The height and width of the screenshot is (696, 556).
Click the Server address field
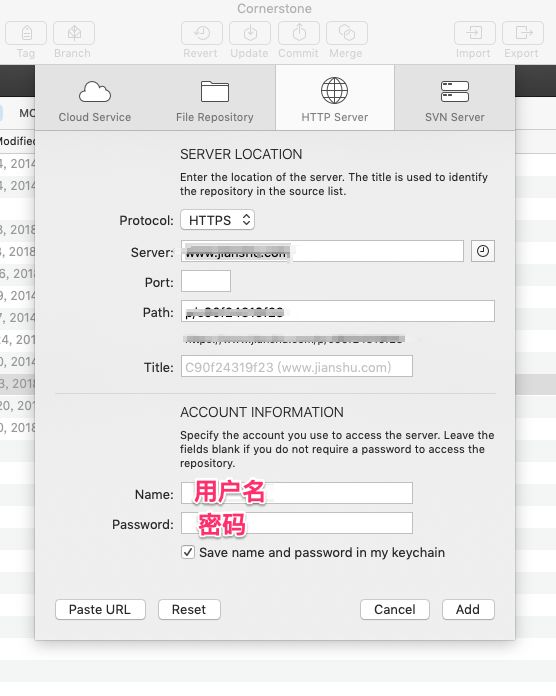point(322,252)
